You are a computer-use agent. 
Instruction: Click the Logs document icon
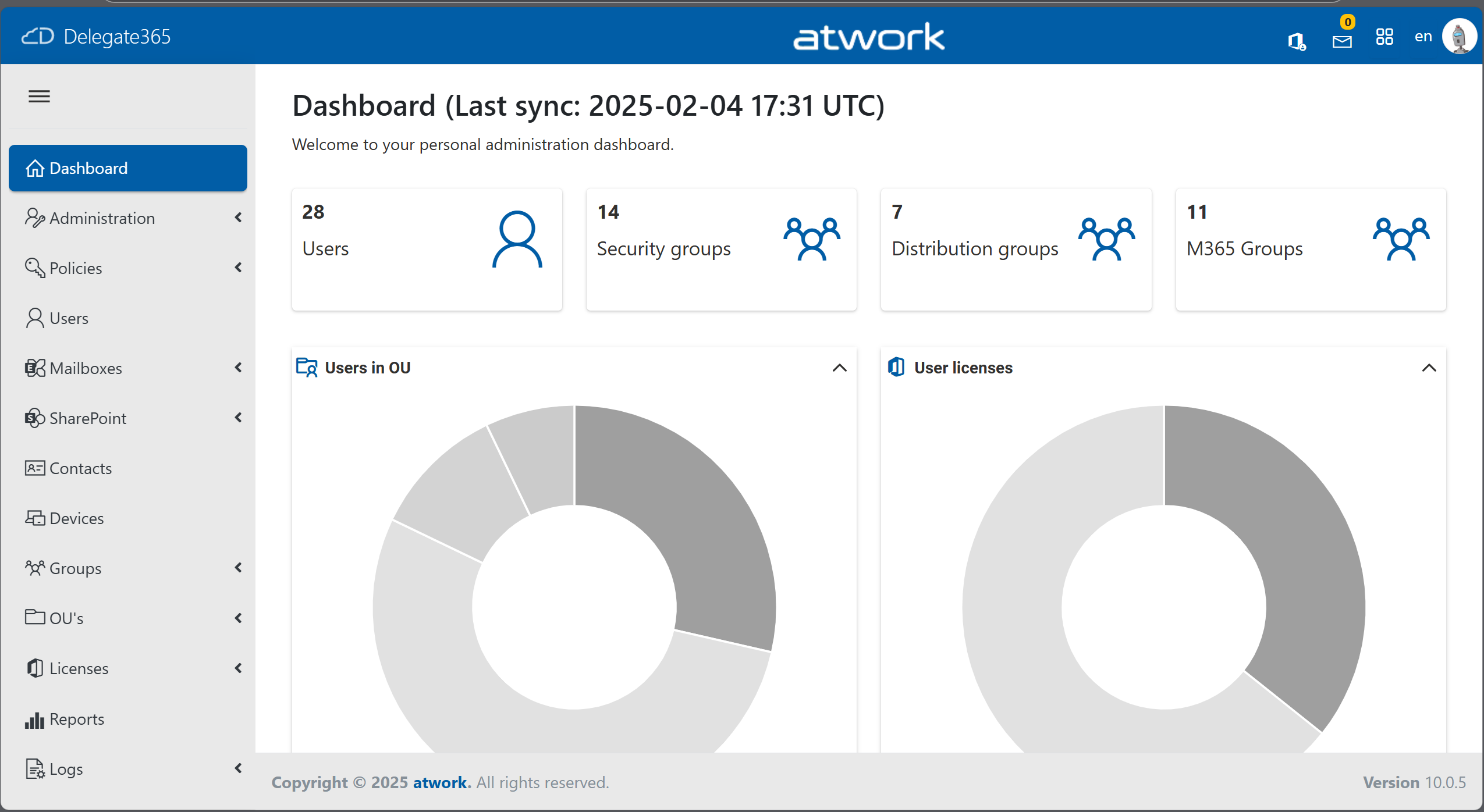(35, 769)
